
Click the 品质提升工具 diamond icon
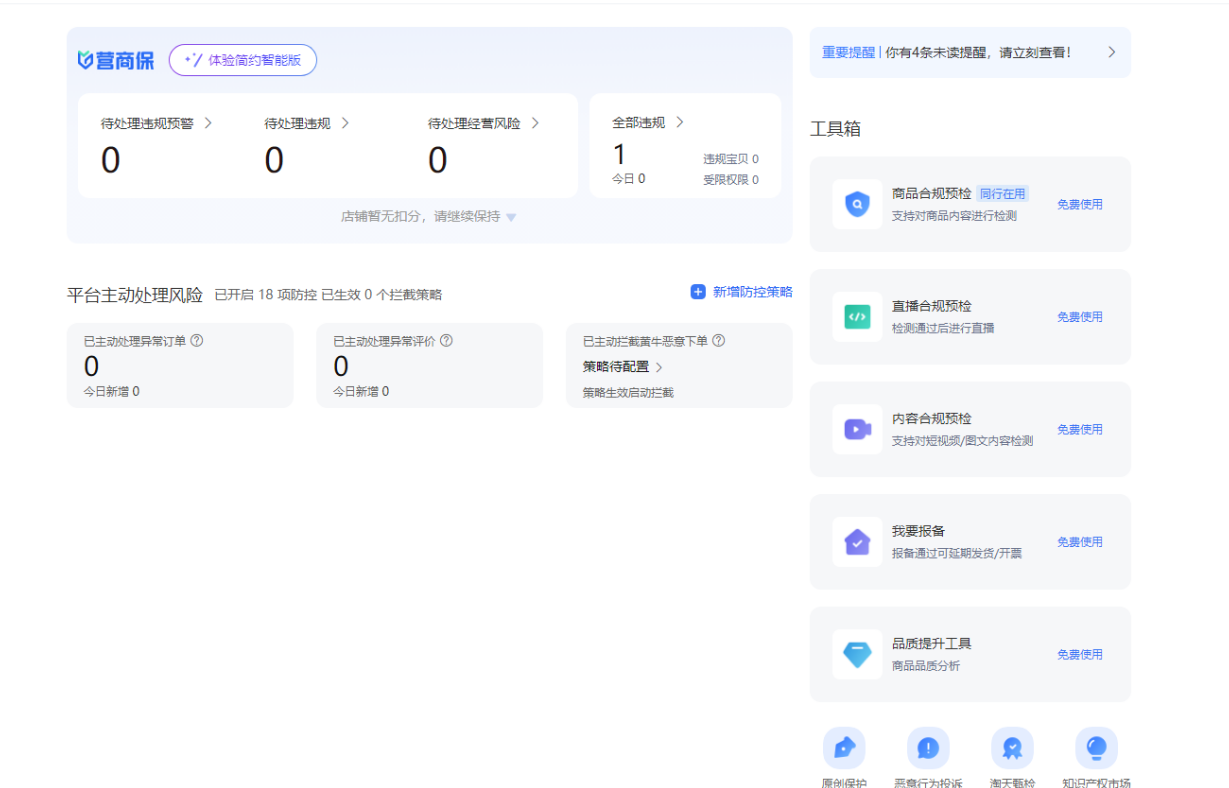[x=857, y=654]
